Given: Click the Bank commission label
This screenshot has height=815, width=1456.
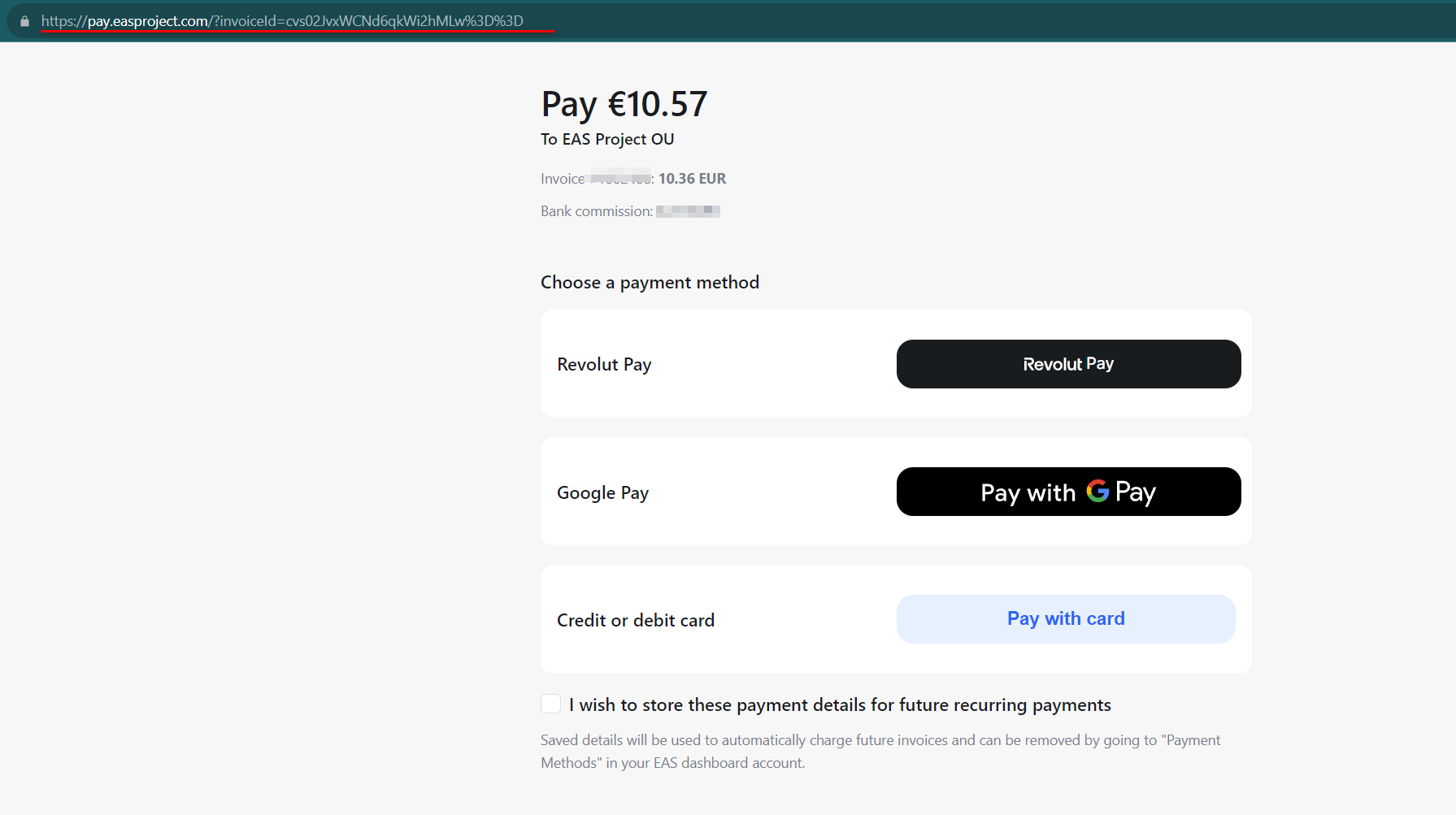Looking at the screenshot, I should coord(597,211).
